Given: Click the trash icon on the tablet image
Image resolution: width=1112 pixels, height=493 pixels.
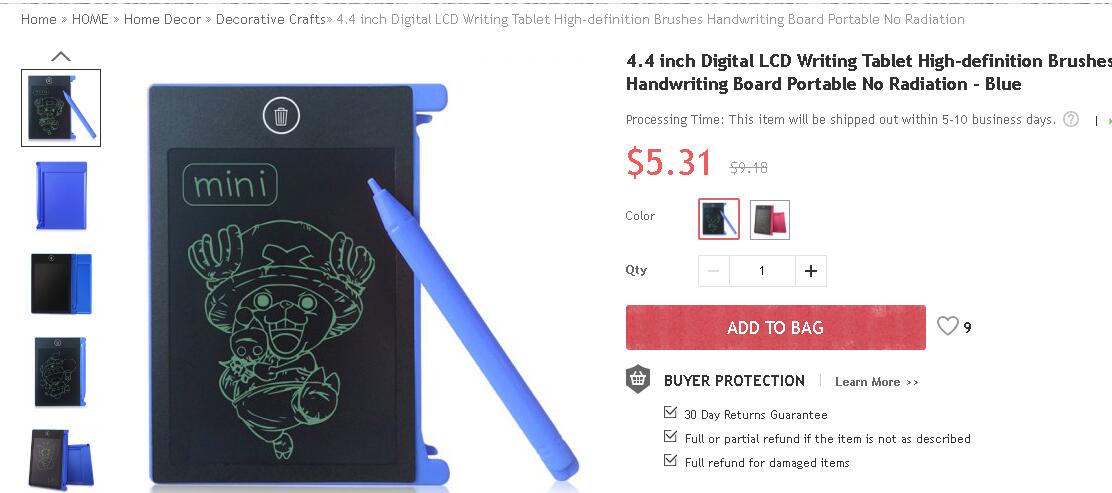Looking at the screenshot, I should [281, 116].
